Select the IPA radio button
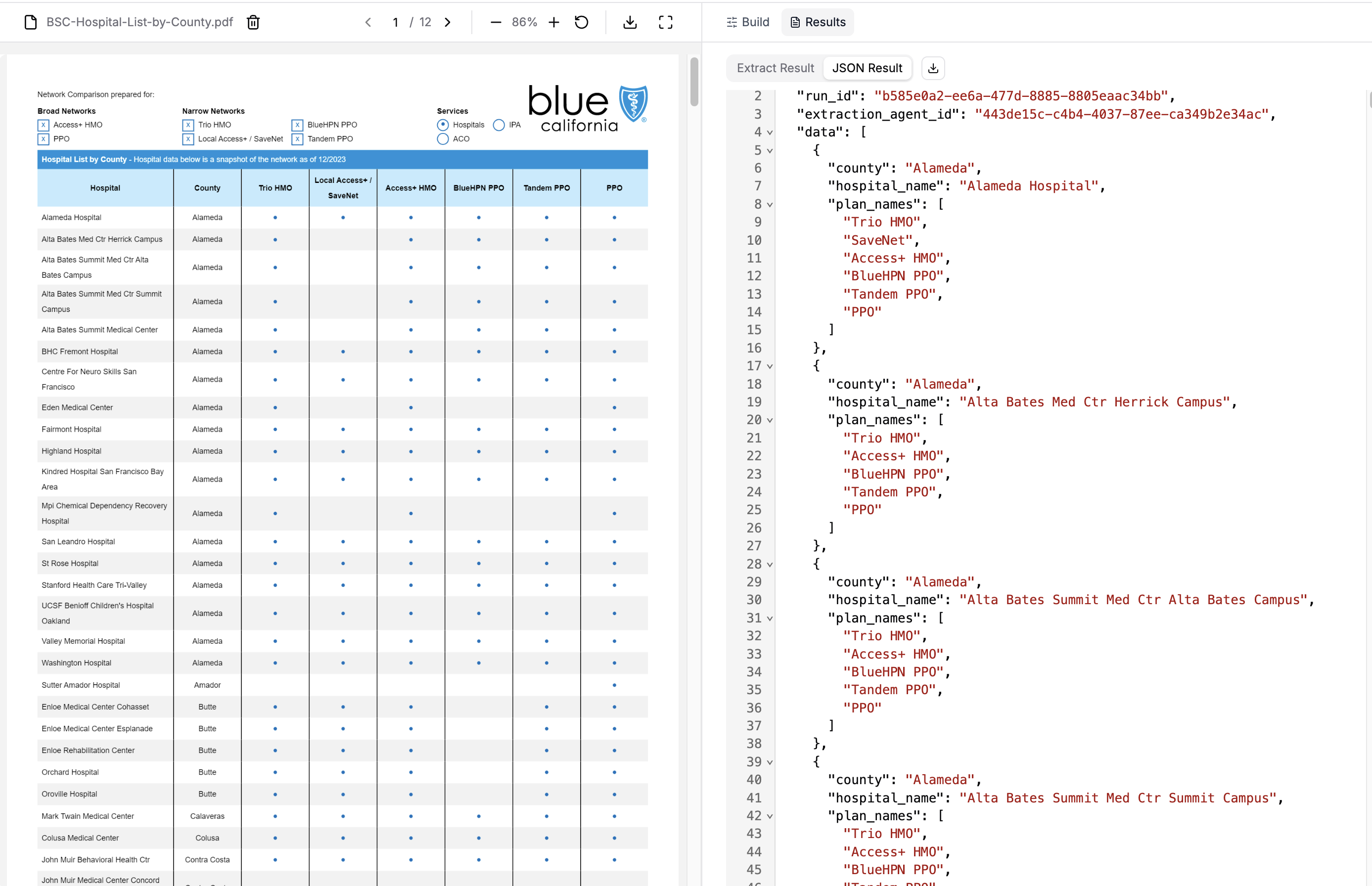 tap(499, 125)
